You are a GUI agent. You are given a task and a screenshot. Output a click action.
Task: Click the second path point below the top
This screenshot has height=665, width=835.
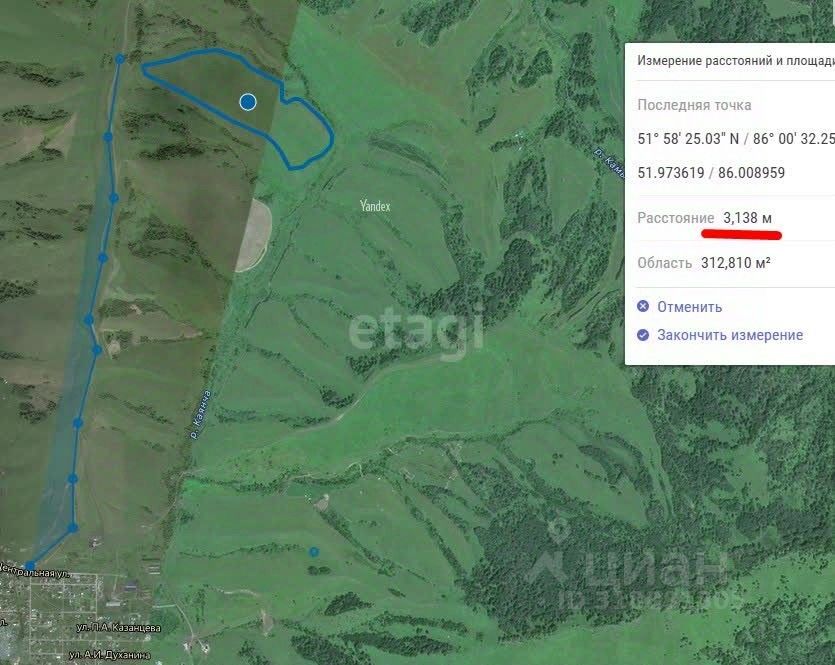point(108,137)
